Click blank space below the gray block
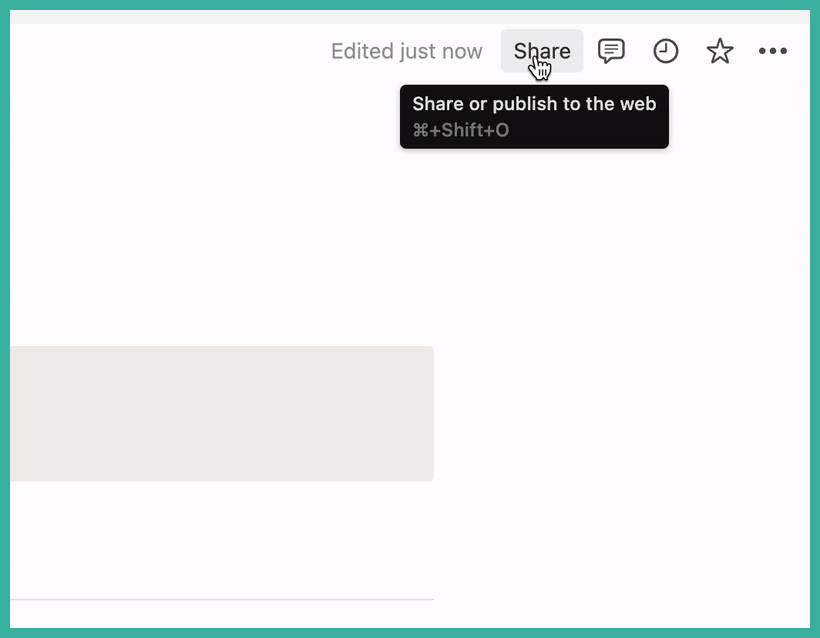The width and height of the screenshot is (820, 638). tap(222, 539)
